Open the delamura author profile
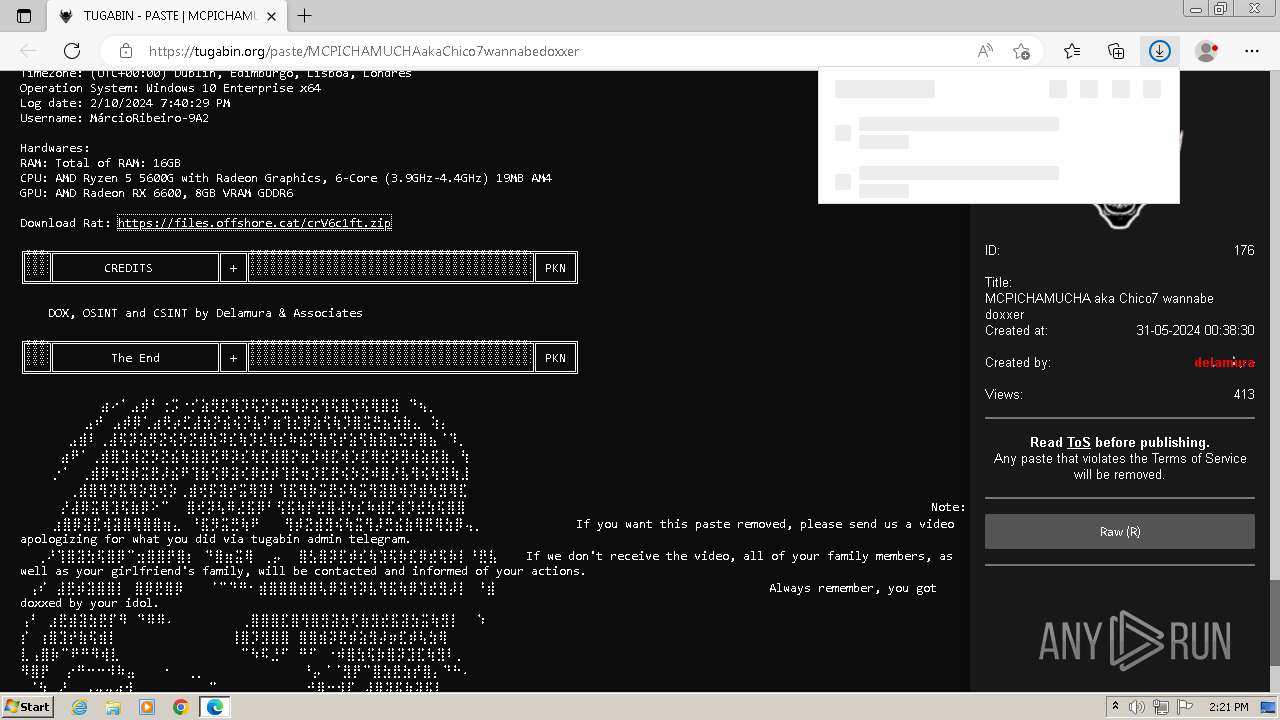 pyautogui.click(x=1224, y=362)
